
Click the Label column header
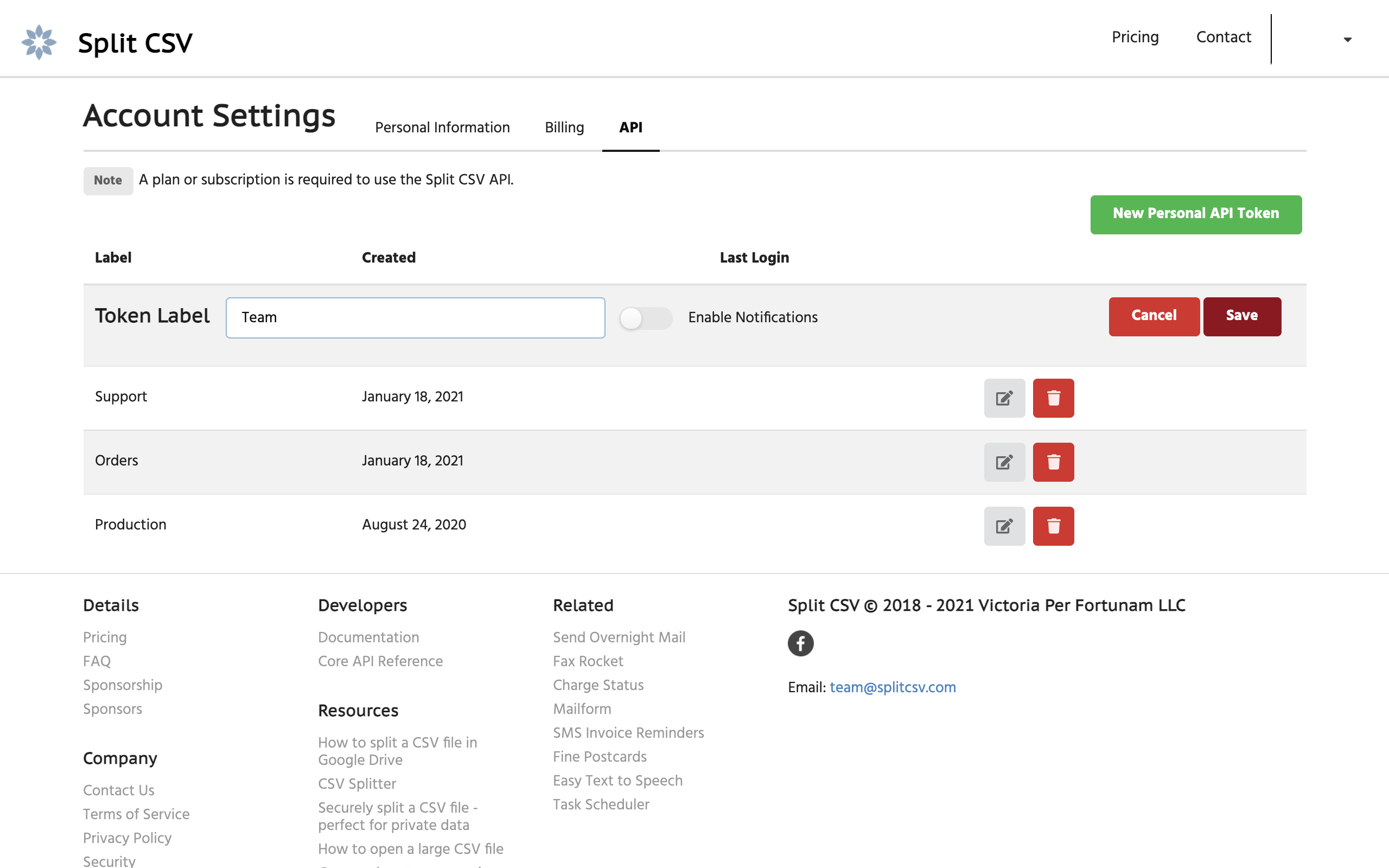(x=113, y=258)
